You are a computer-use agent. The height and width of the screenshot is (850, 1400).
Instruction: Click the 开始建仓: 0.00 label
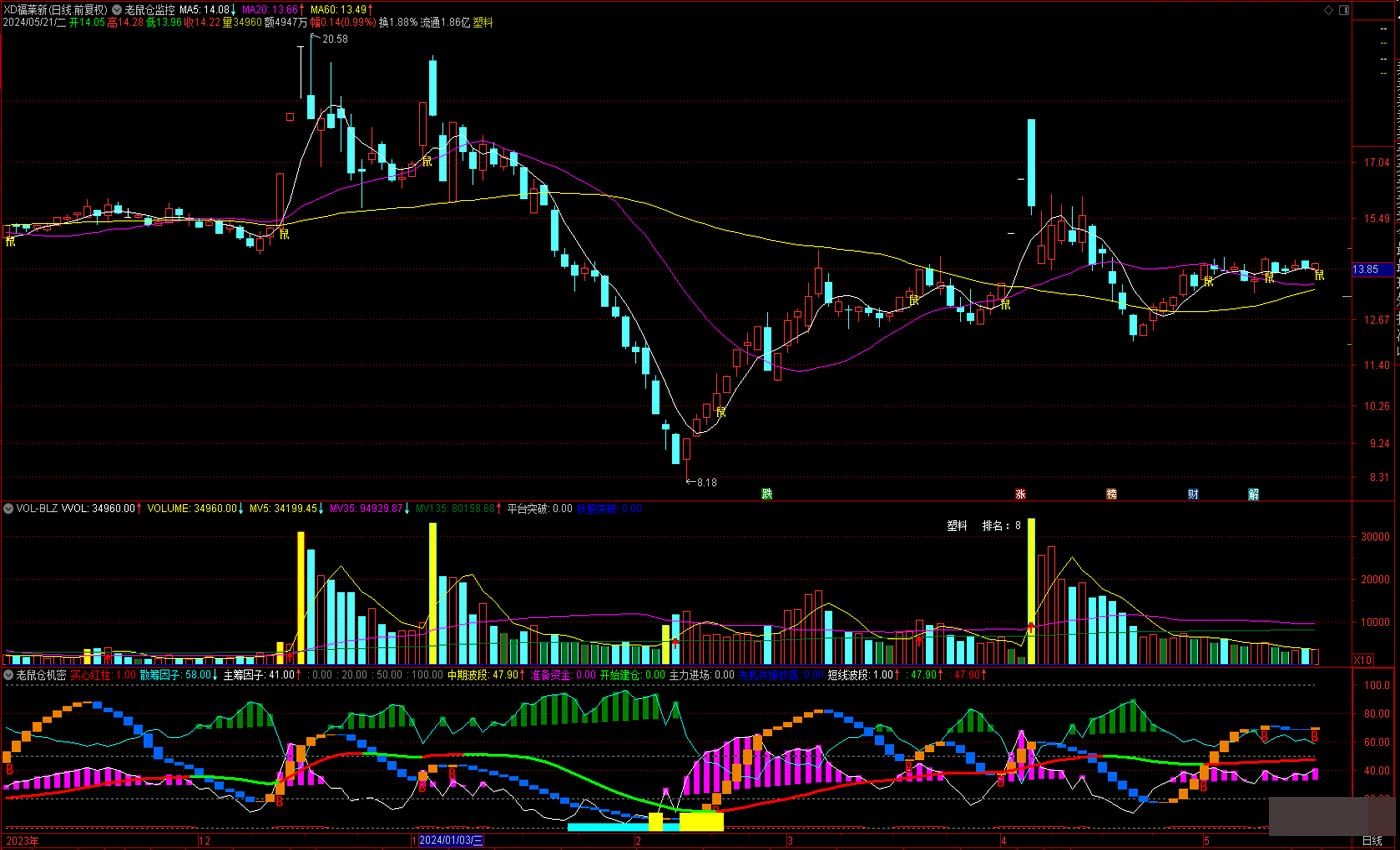coord(632,675)
